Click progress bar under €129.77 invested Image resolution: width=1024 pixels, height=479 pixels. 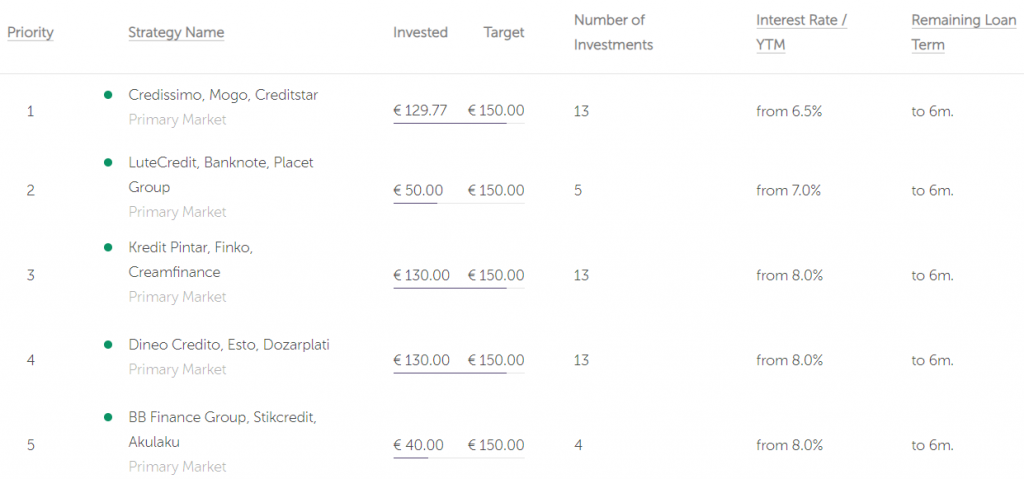click(458, 123)
